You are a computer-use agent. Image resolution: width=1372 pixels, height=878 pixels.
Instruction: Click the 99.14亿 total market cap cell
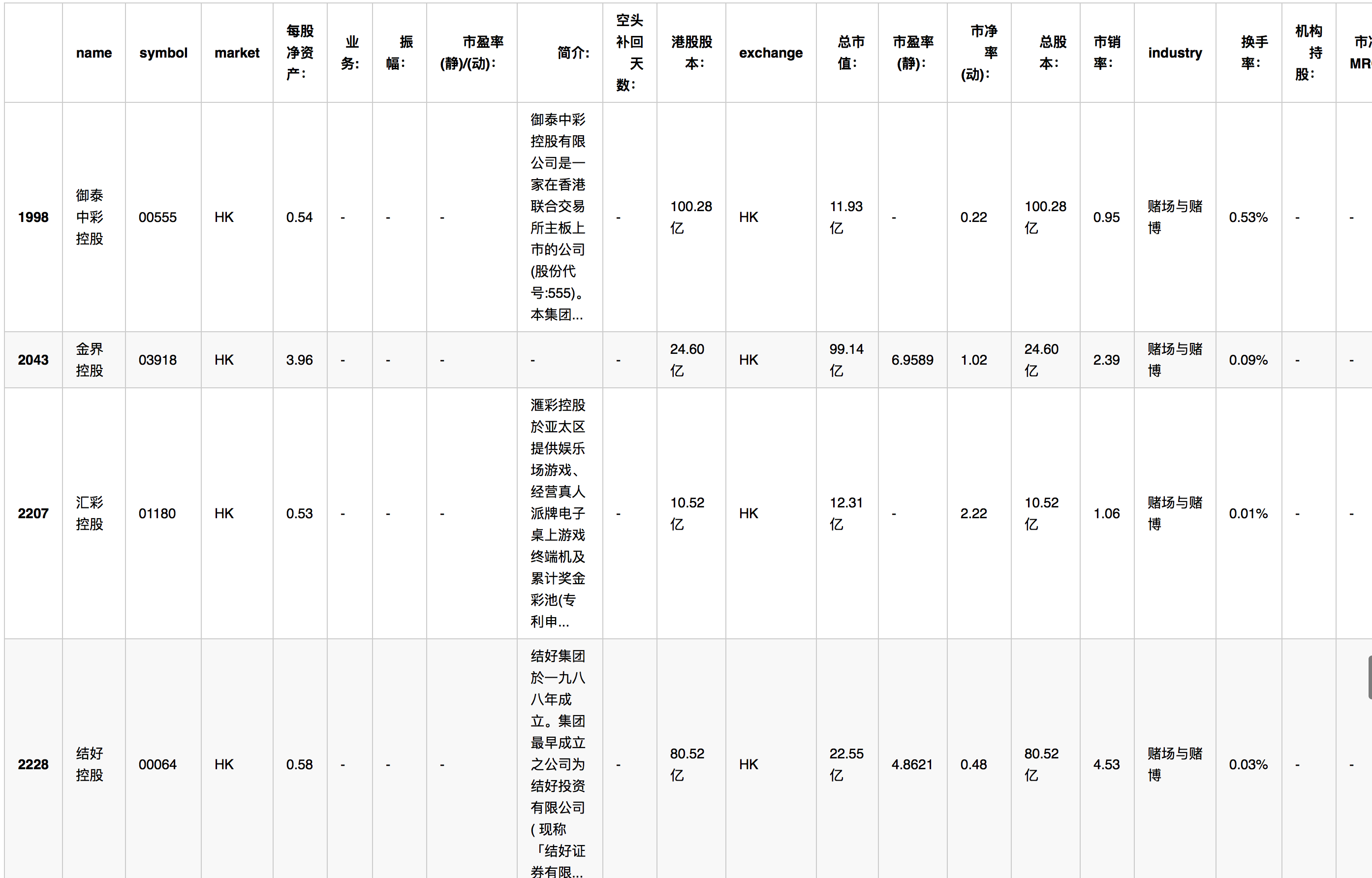click(x=846, y=360)
